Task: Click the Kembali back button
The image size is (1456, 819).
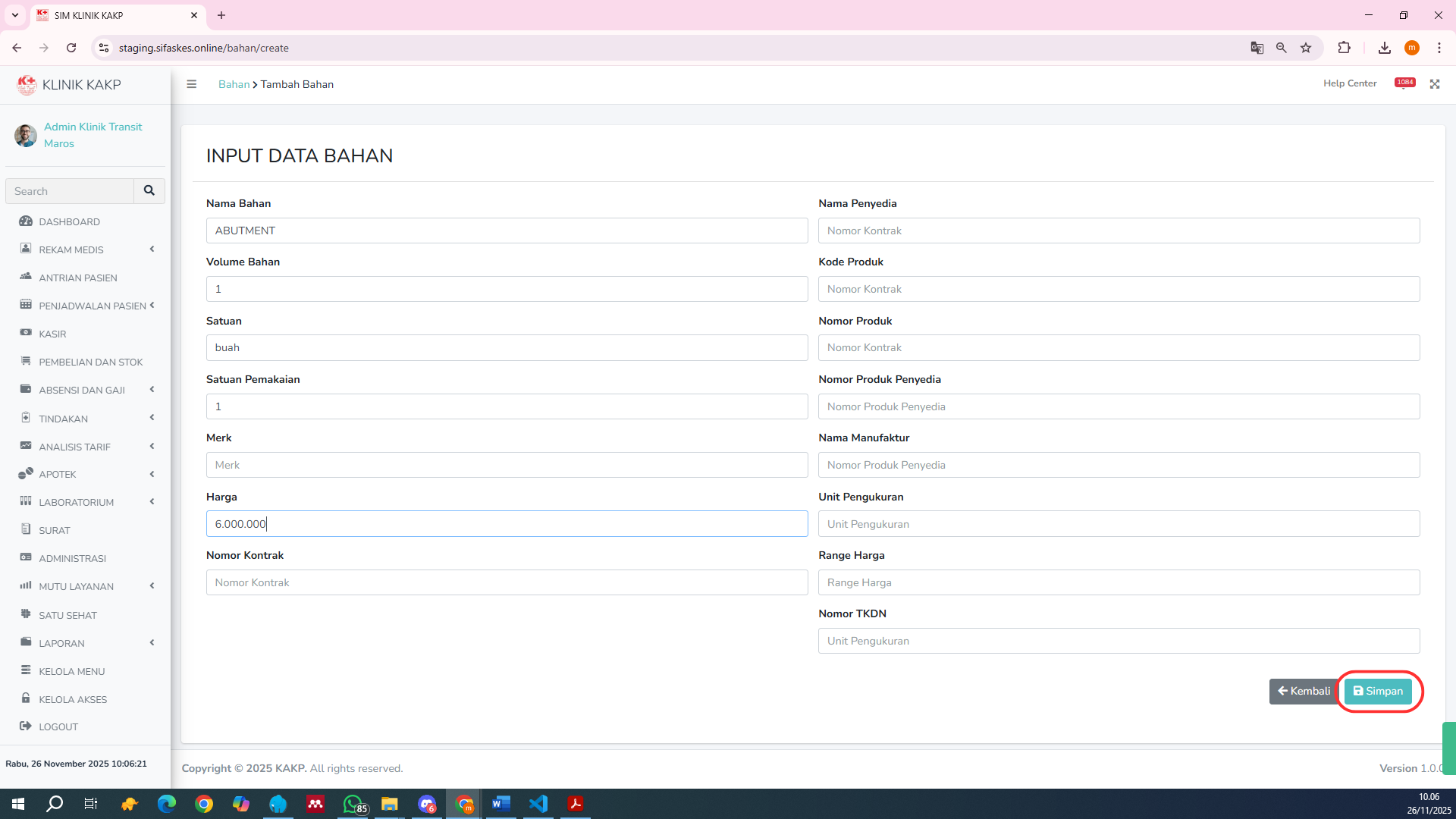Action: point(1304,691)
